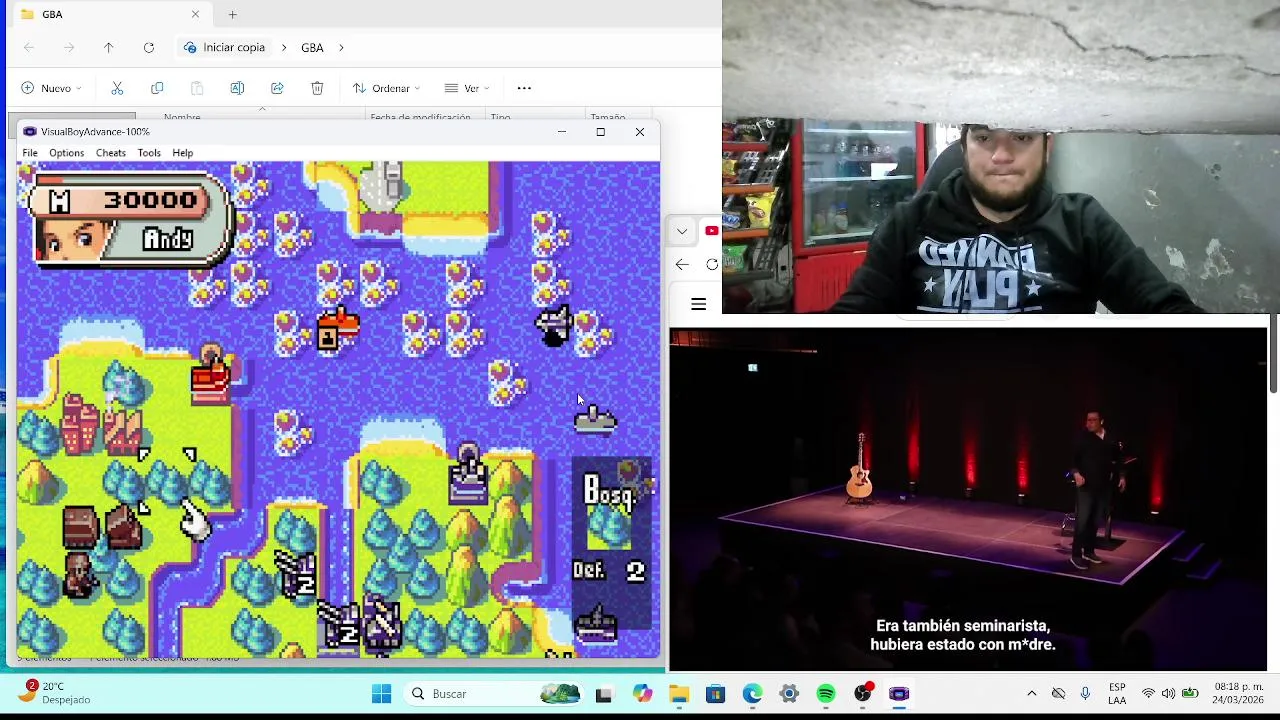Open the Options menu in VisualBoyAdvance

[x=66, y=153]
